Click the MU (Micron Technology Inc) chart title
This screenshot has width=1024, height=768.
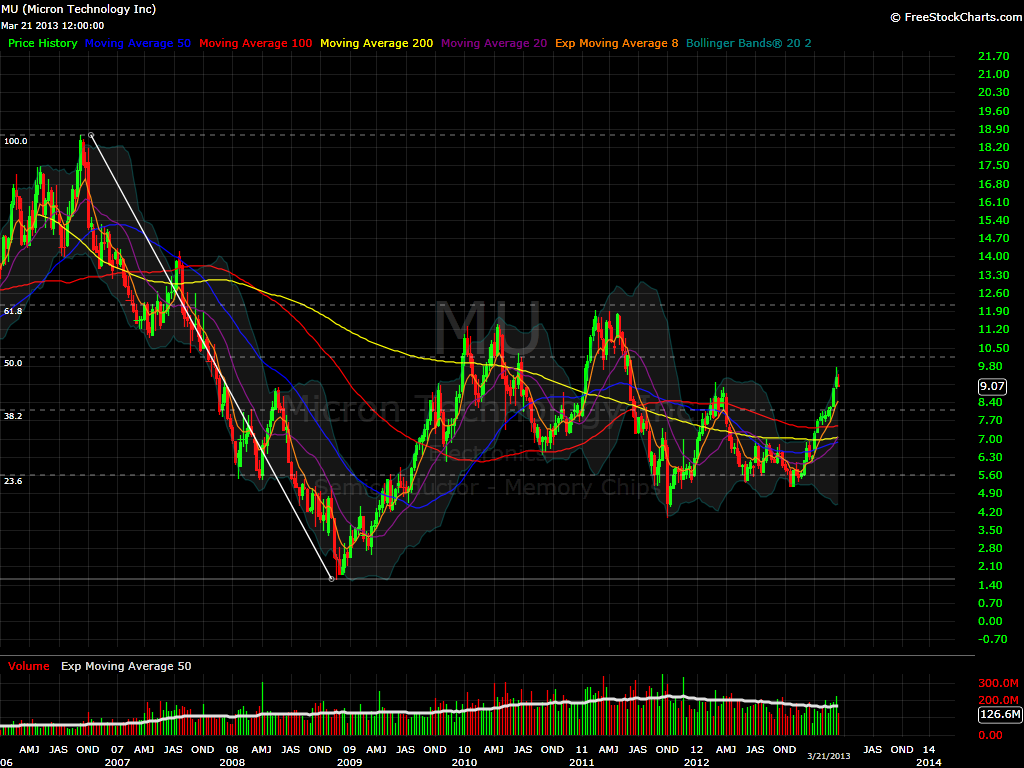point(78,9)
